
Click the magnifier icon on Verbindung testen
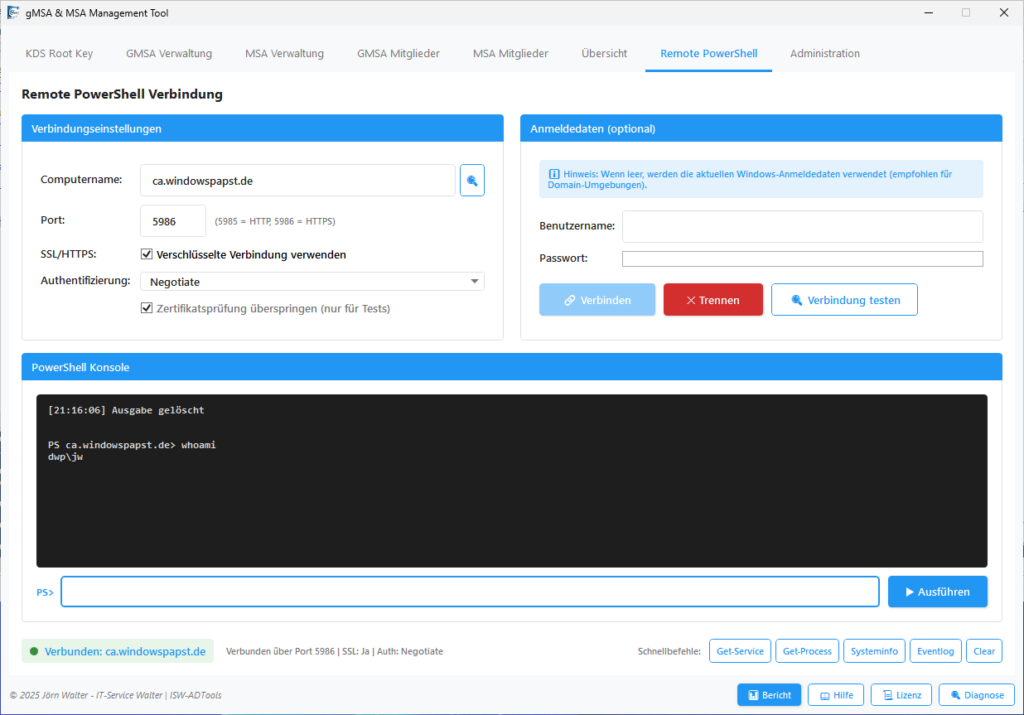pyautogui.click(x=800, y=299)
